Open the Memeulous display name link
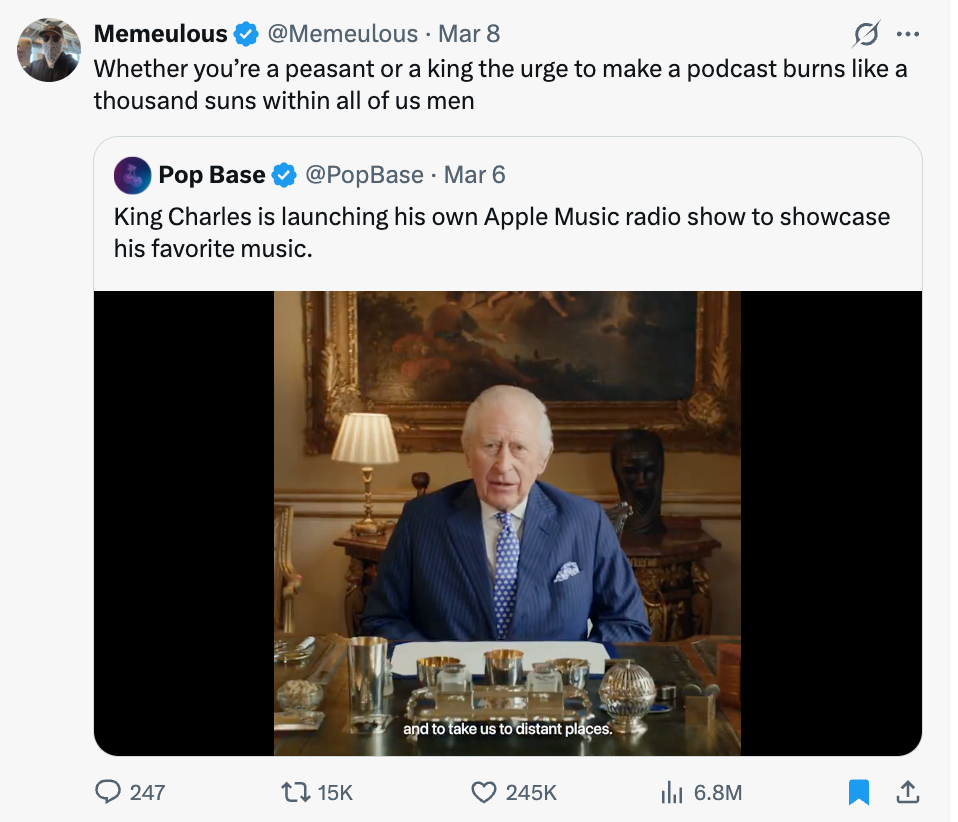Image resolution: width=958 pixels, height=822 pixels. pyautogui.click(x=160, y=34)
